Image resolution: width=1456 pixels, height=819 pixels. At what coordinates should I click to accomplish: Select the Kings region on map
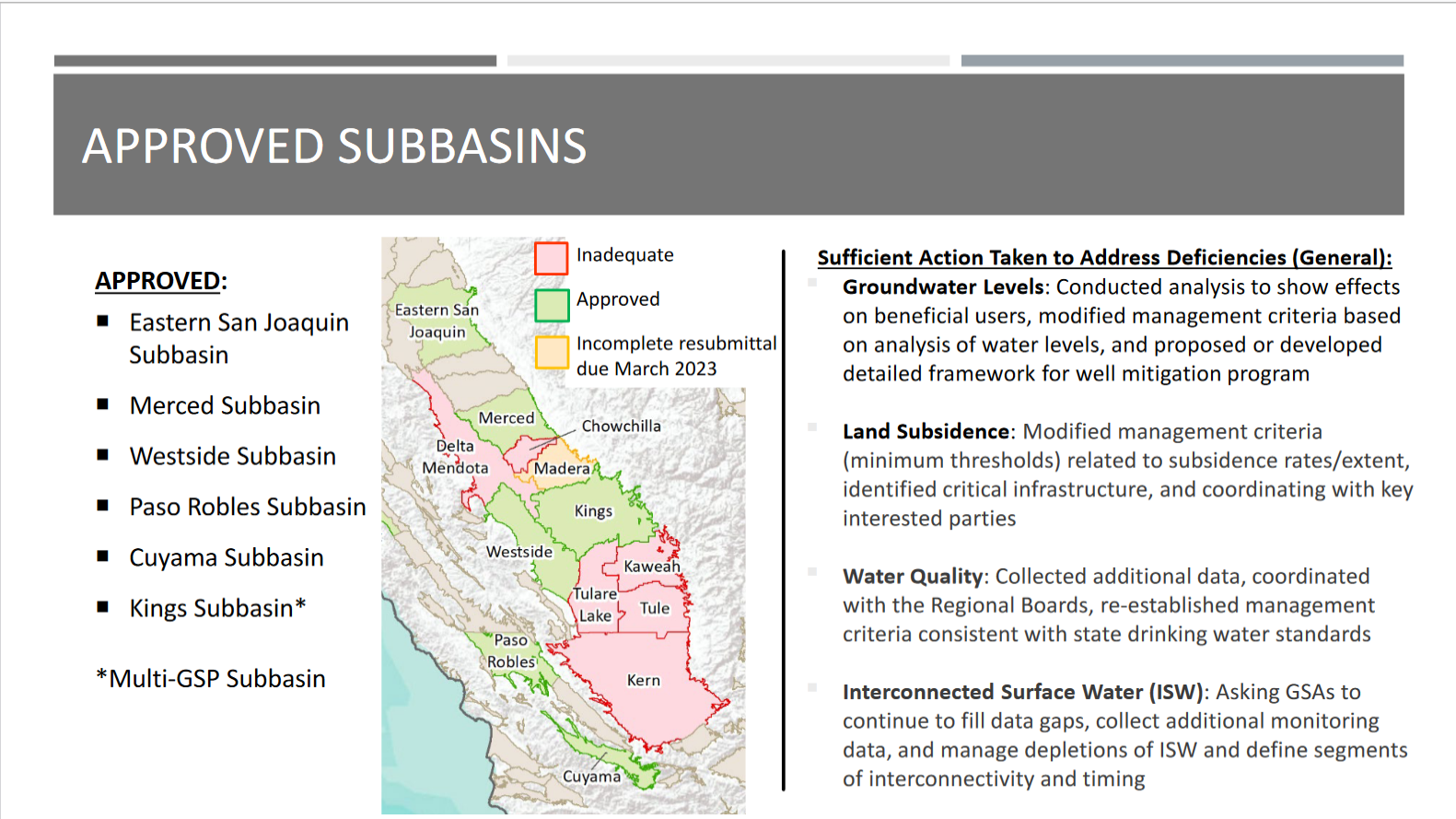click(x=593, y=511)
